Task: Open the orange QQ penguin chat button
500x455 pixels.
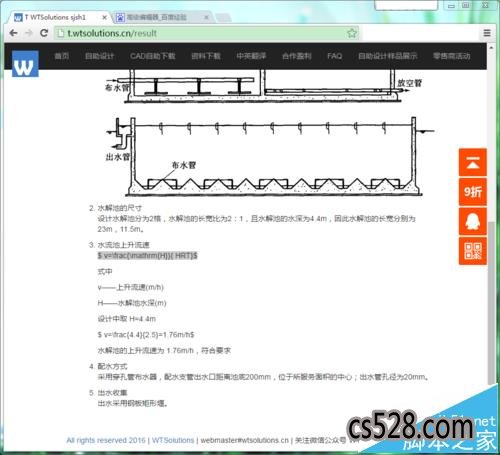Action: click(473, 221)
